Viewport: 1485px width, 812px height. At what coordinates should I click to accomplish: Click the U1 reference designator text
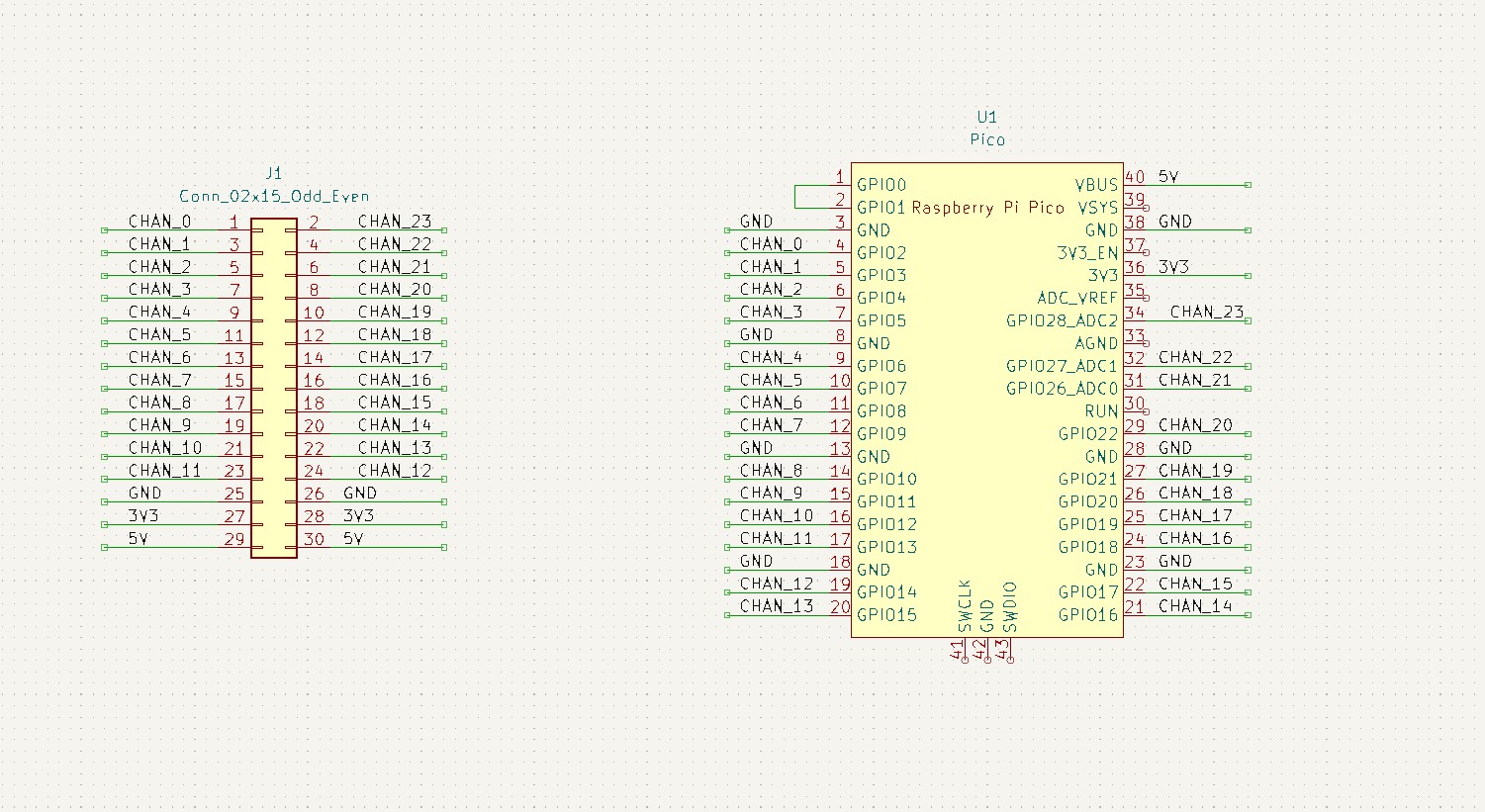pos(986,118)
